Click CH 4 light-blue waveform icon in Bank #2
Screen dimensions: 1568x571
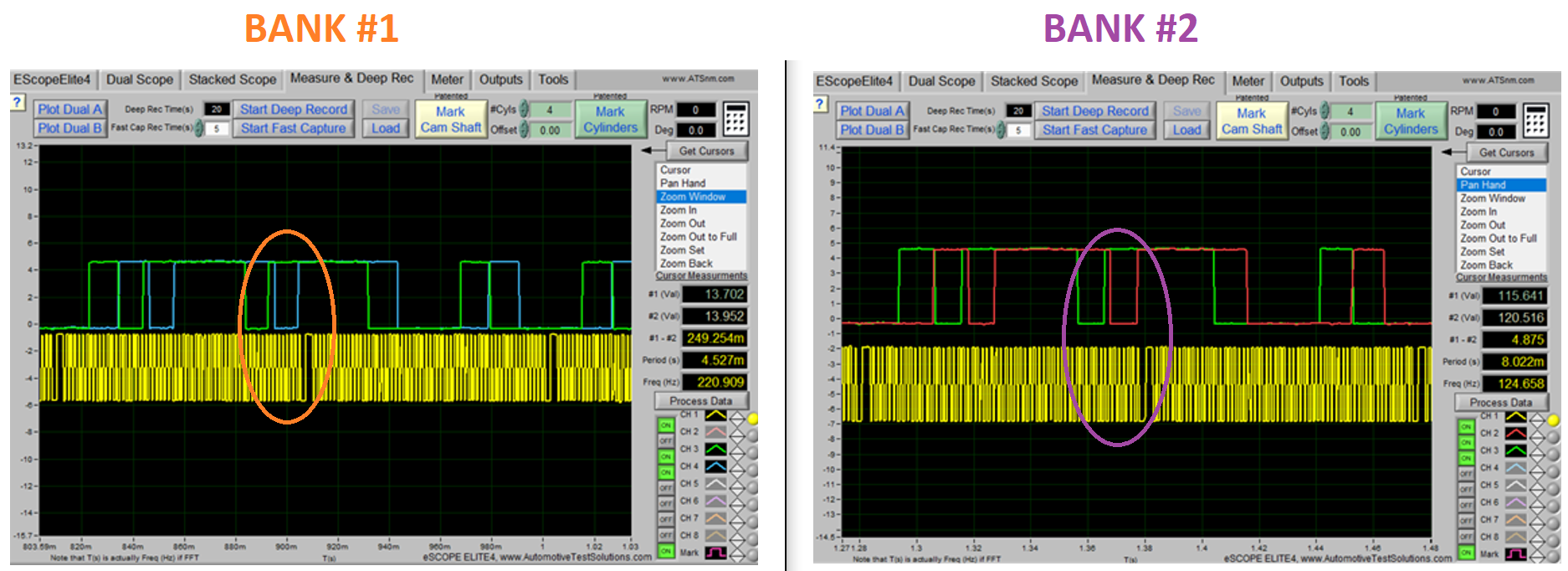(1516, 468)
